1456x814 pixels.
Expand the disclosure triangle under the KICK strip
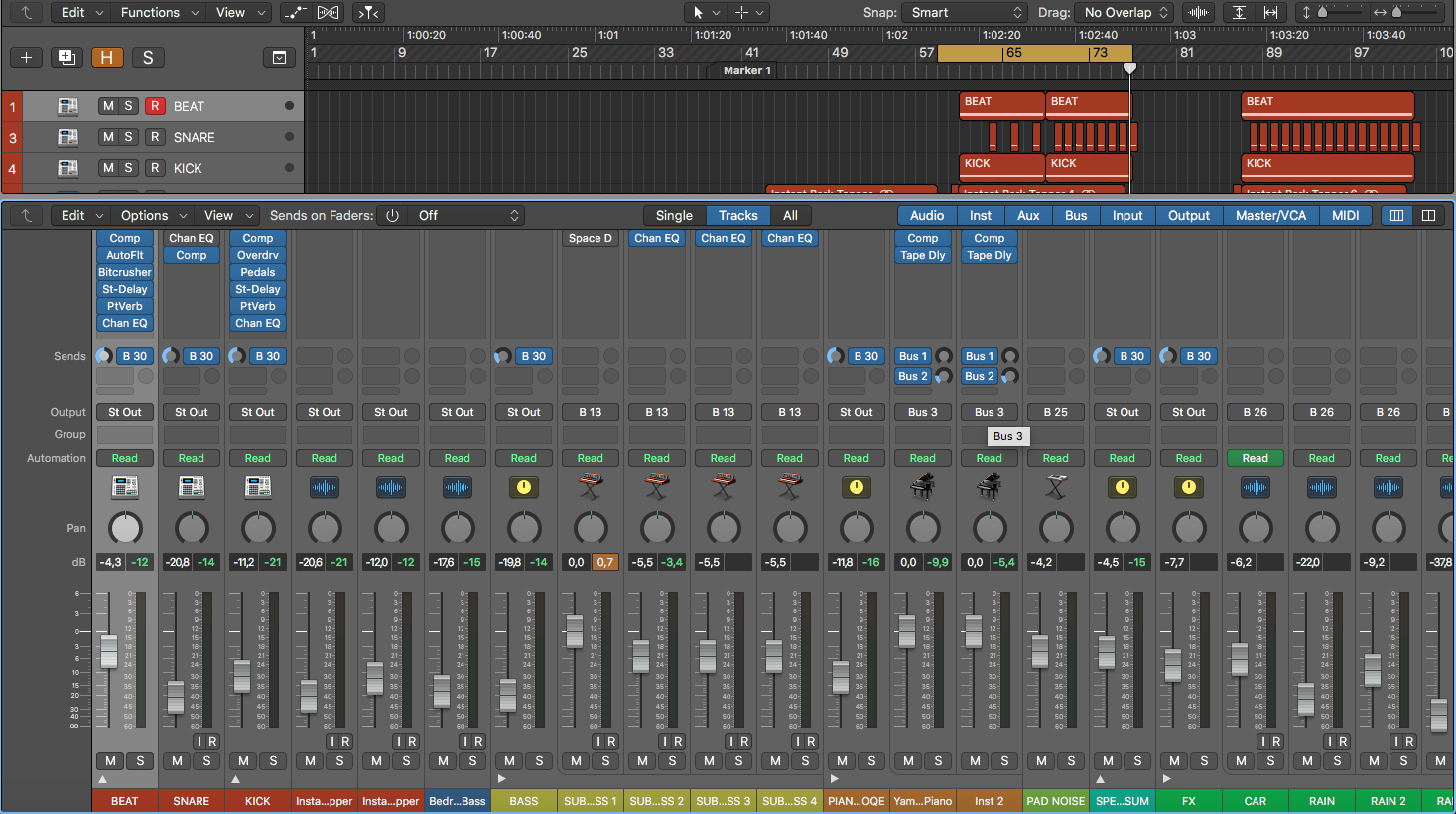236,780
